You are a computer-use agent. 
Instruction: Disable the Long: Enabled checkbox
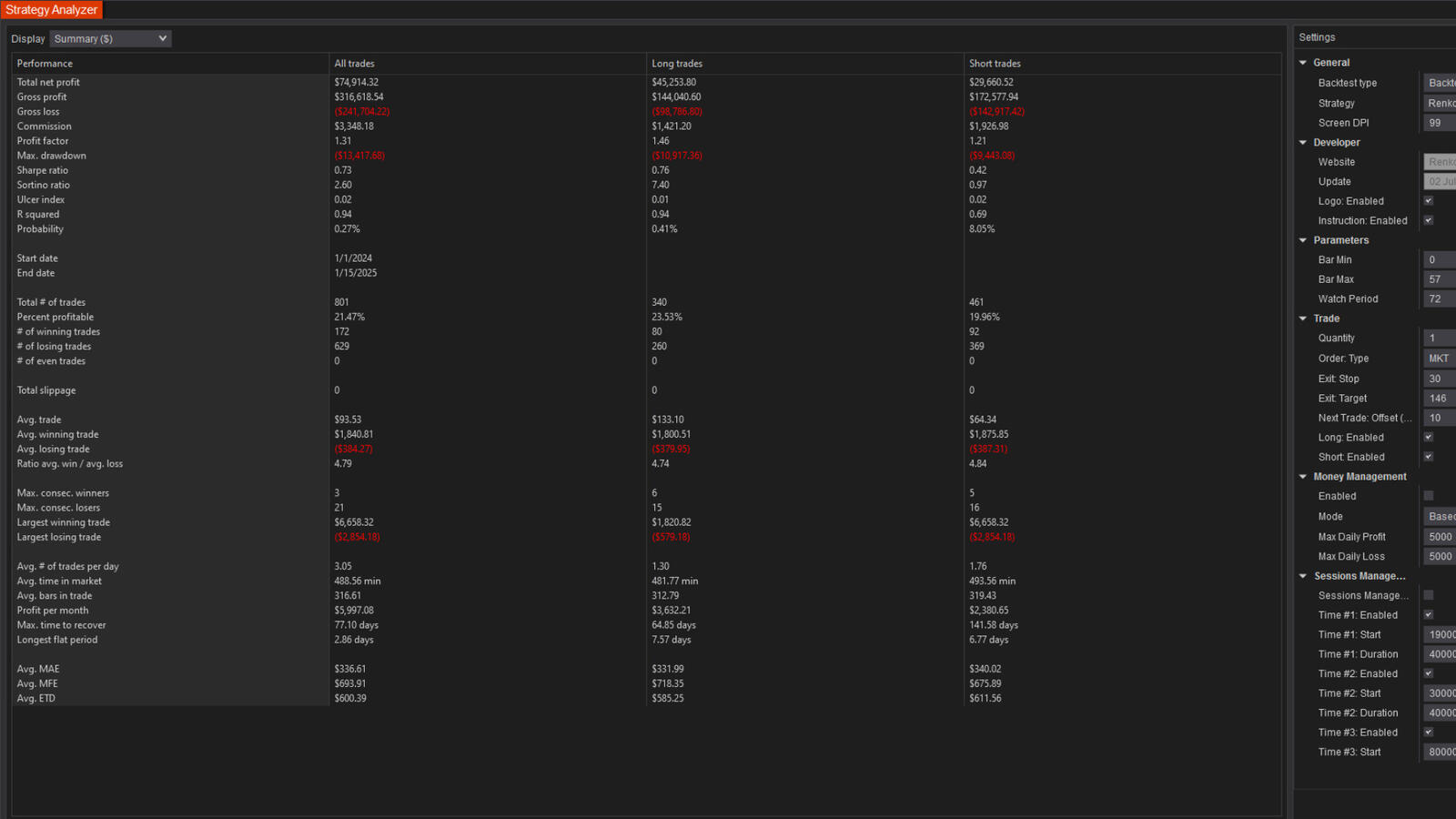(1428, 438)
